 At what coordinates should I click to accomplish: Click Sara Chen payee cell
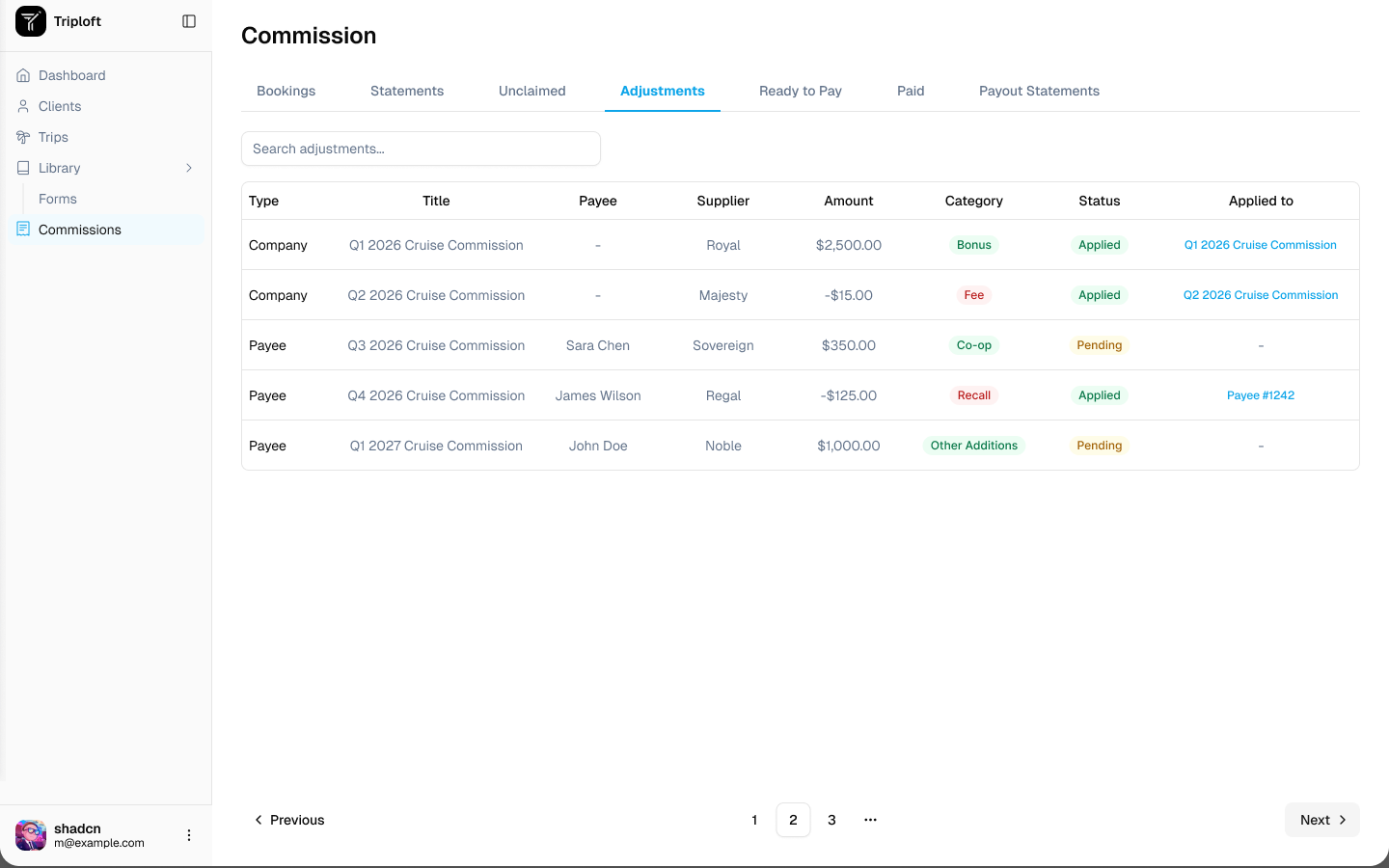pyautogui.click(x=598, y=345)
